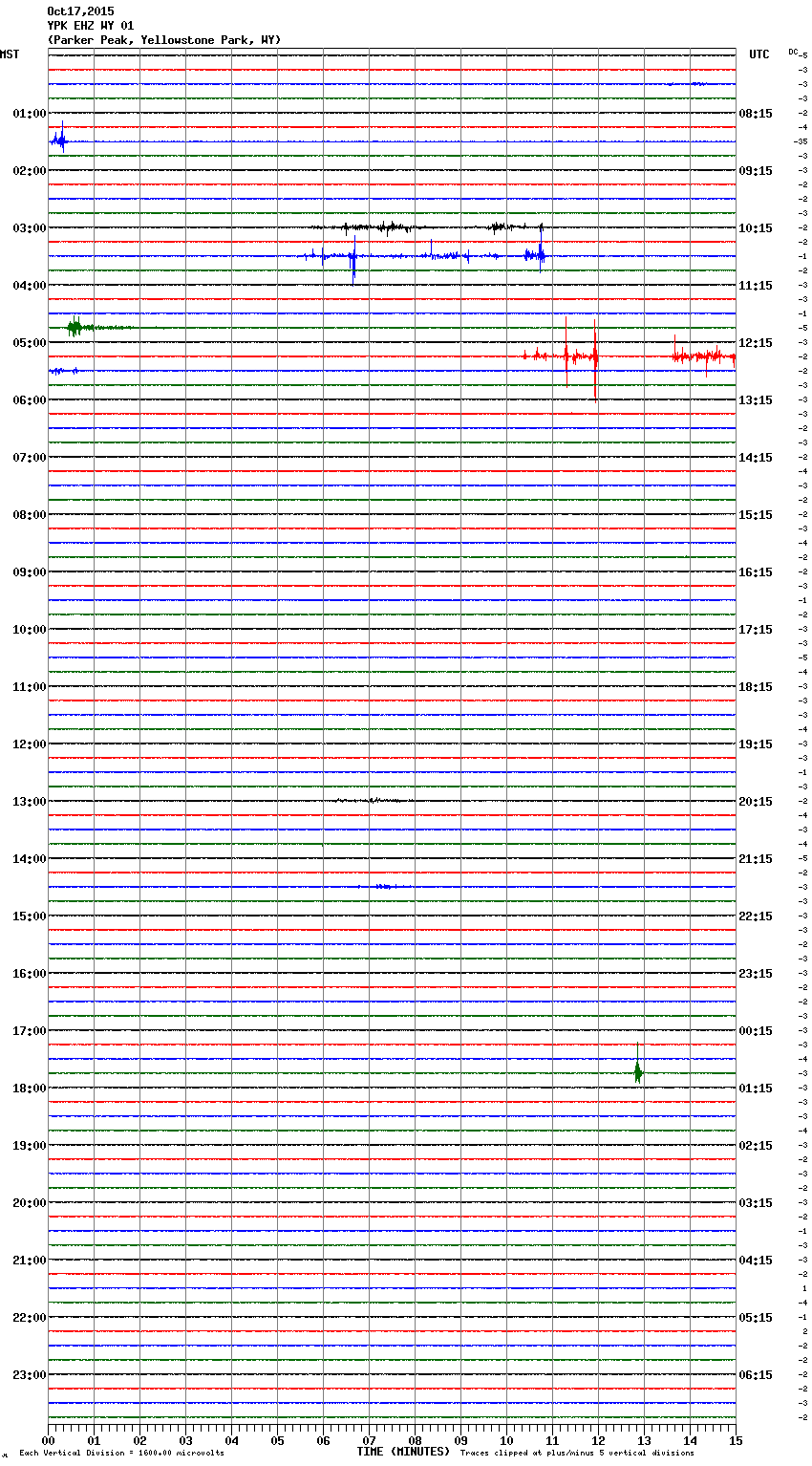Click the 03:15 UTC time label

pyautogui.click(x=756, y=1203)
